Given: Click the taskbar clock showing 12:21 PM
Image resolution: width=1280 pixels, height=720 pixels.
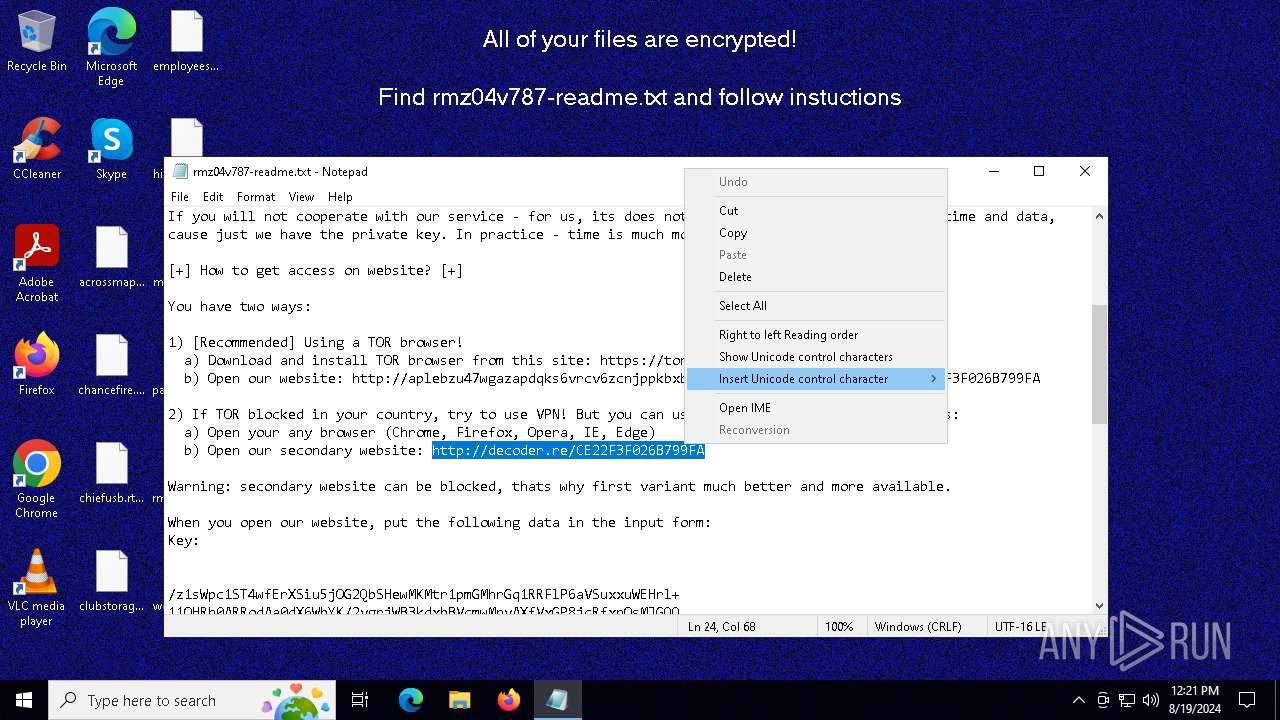Looking at the screenshot, I should (x=1194, y=700).
